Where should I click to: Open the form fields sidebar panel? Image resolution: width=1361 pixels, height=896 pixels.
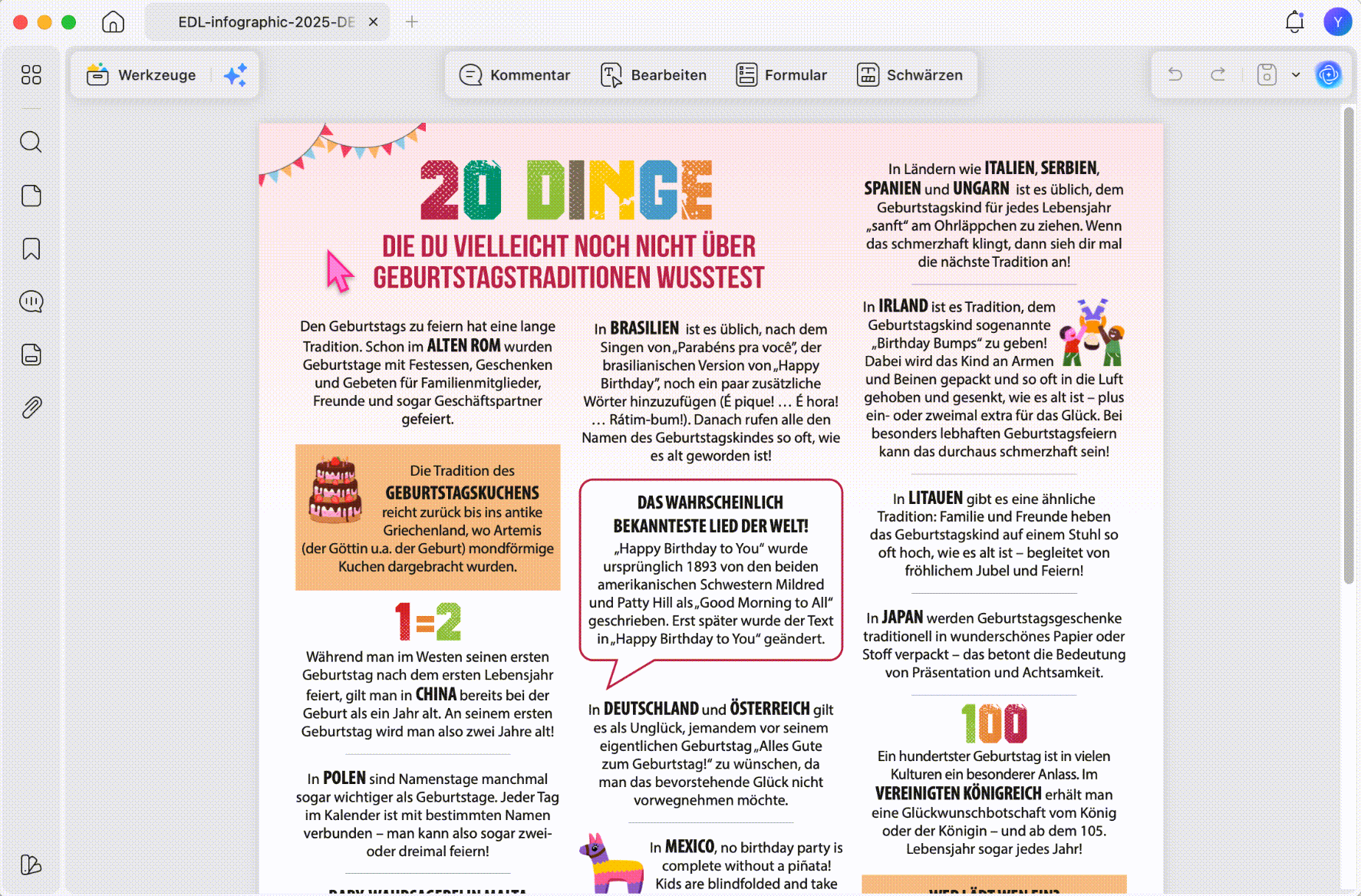(31, 354)
